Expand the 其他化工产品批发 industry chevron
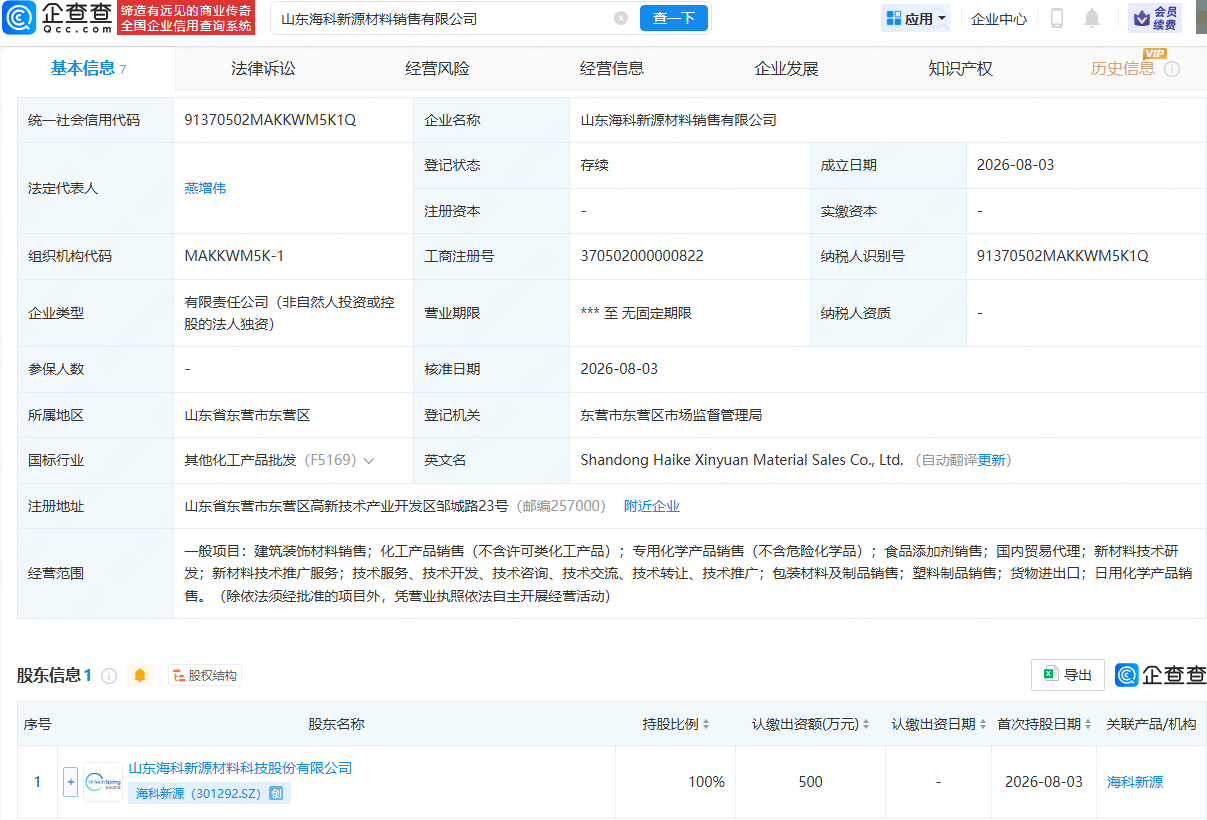 tap(369, 461)
